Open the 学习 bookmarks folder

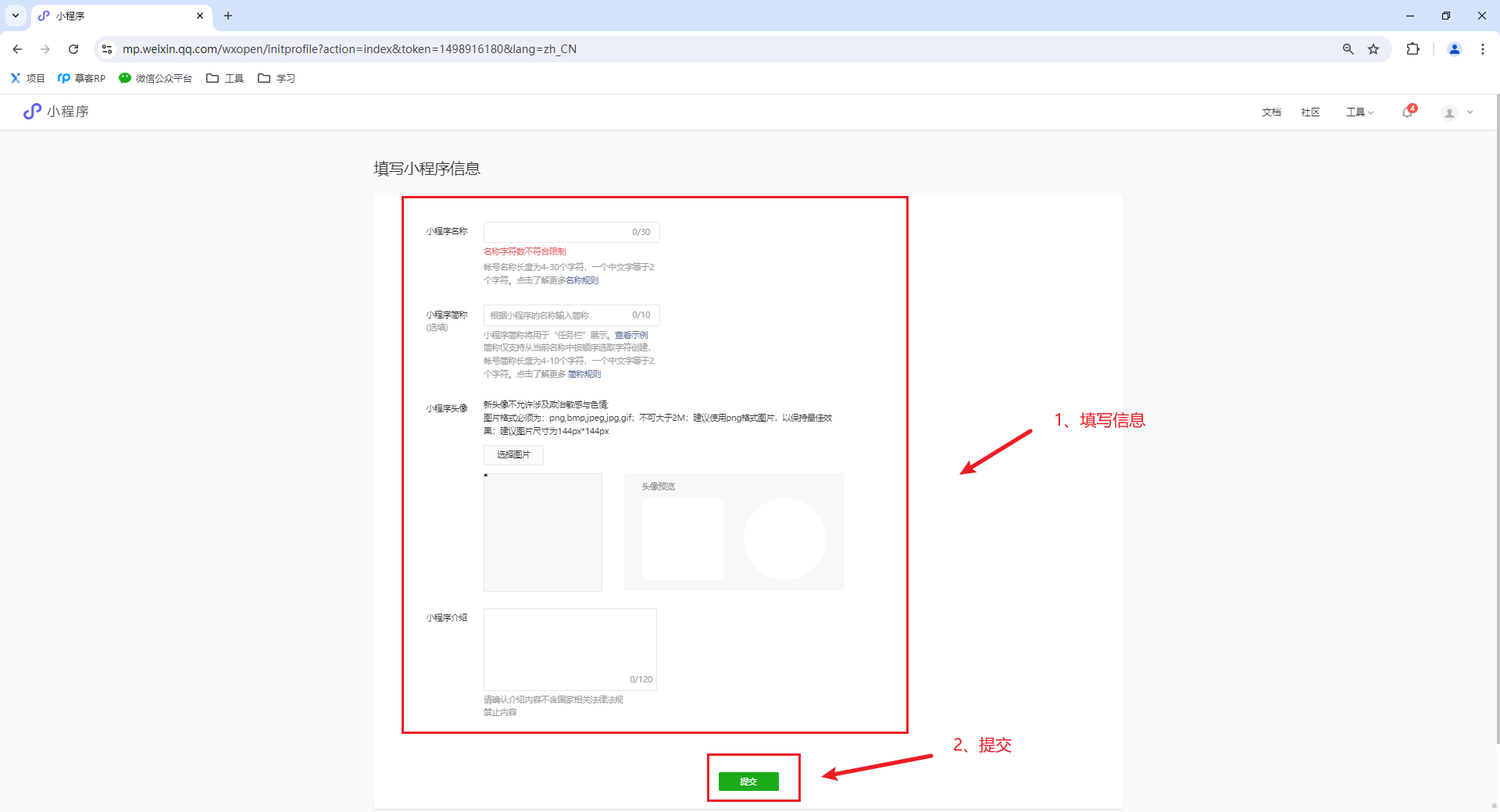coord(277,78)
